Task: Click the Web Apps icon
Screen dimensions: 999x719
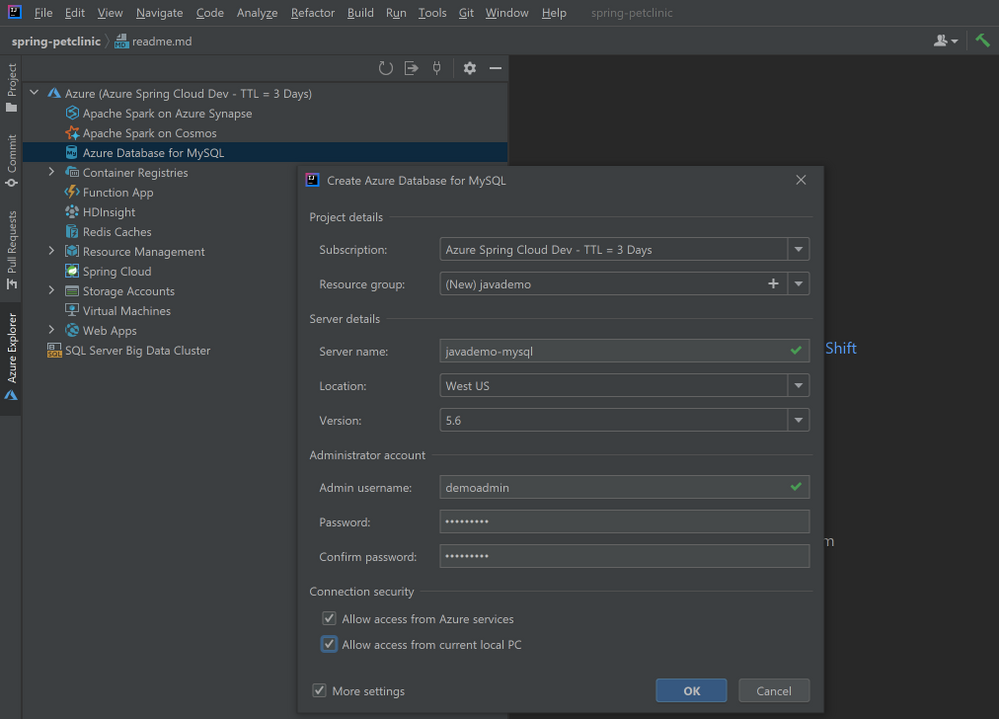Action: click(72, 331)
